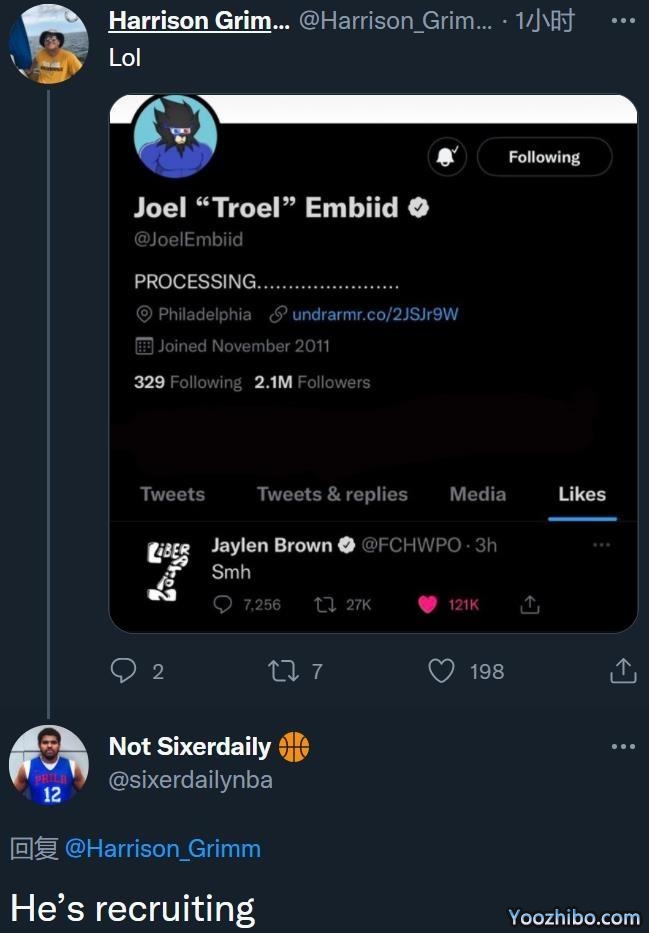
Task: Click the retweet icon on Jaylen Brown's tweet
Action: click(325, 604)
